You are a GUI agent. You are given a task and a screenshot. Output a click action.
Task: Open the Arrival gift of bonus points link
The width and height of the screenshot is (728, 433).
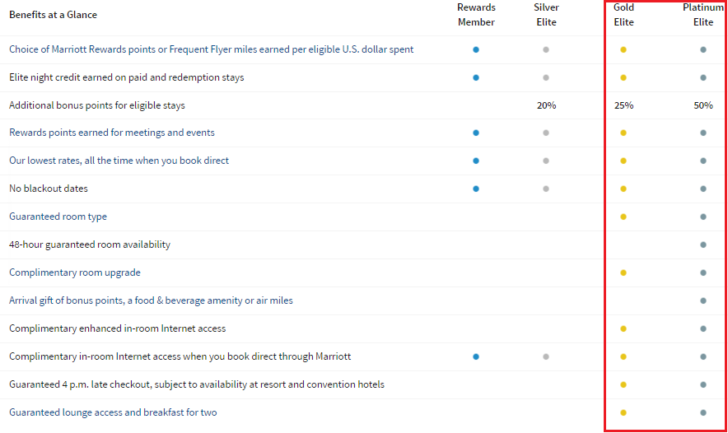coord(151,300)
